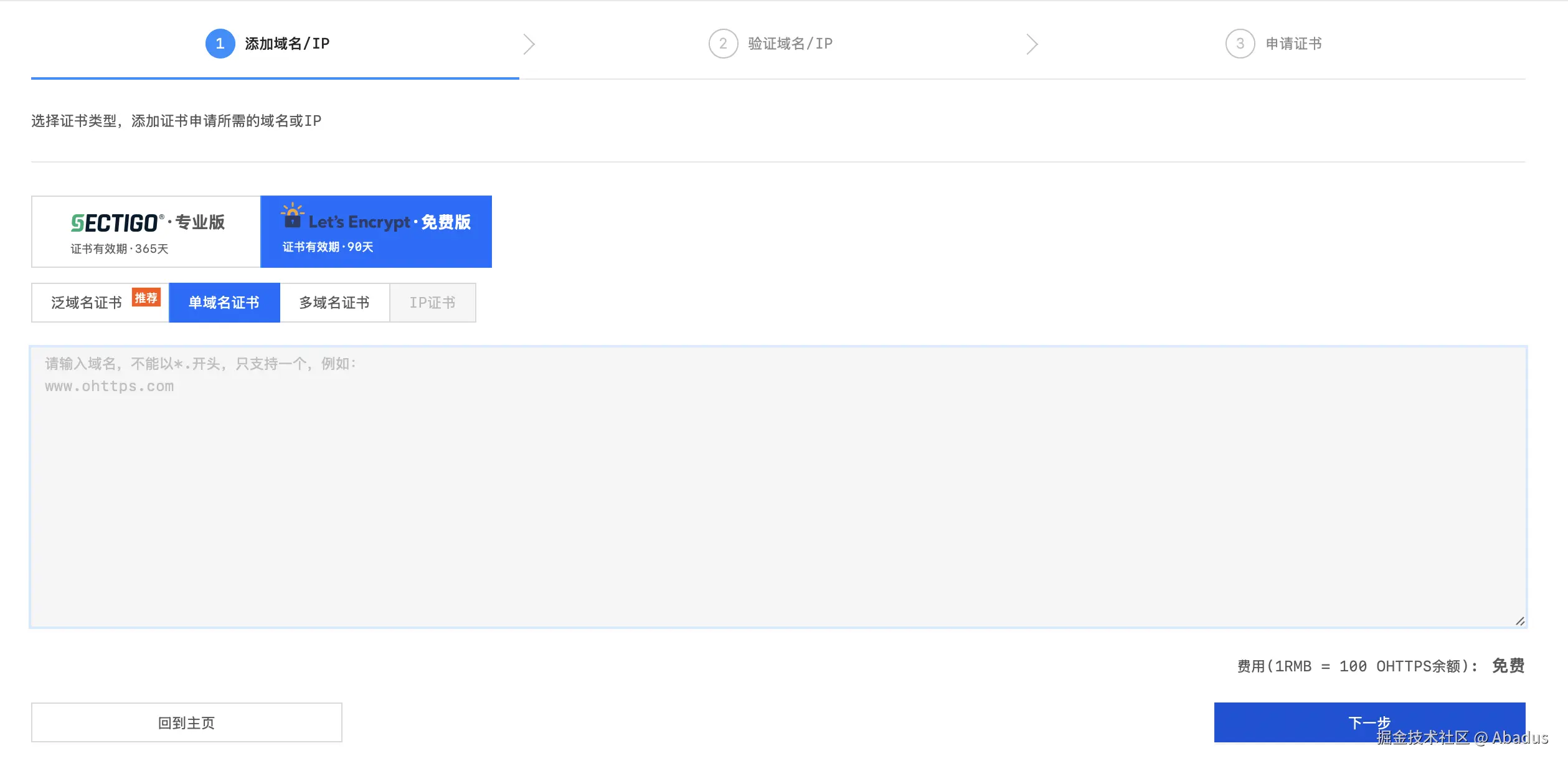Click chevron arrow after step two

pyautogui.click(x=1032, y=44)
